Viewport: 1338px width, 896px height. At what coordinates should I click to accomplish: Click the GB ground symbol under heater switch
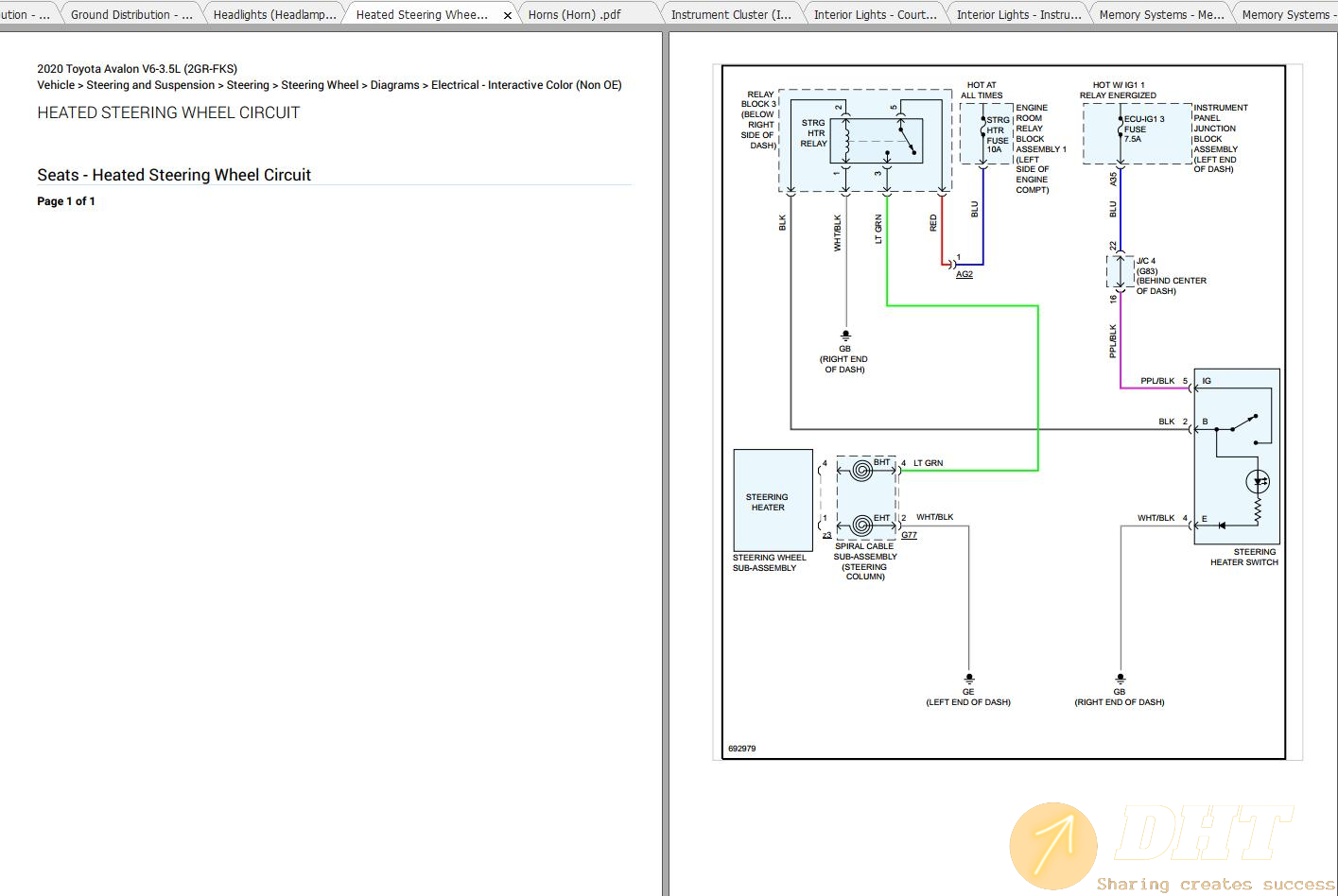coord(1120,679)
